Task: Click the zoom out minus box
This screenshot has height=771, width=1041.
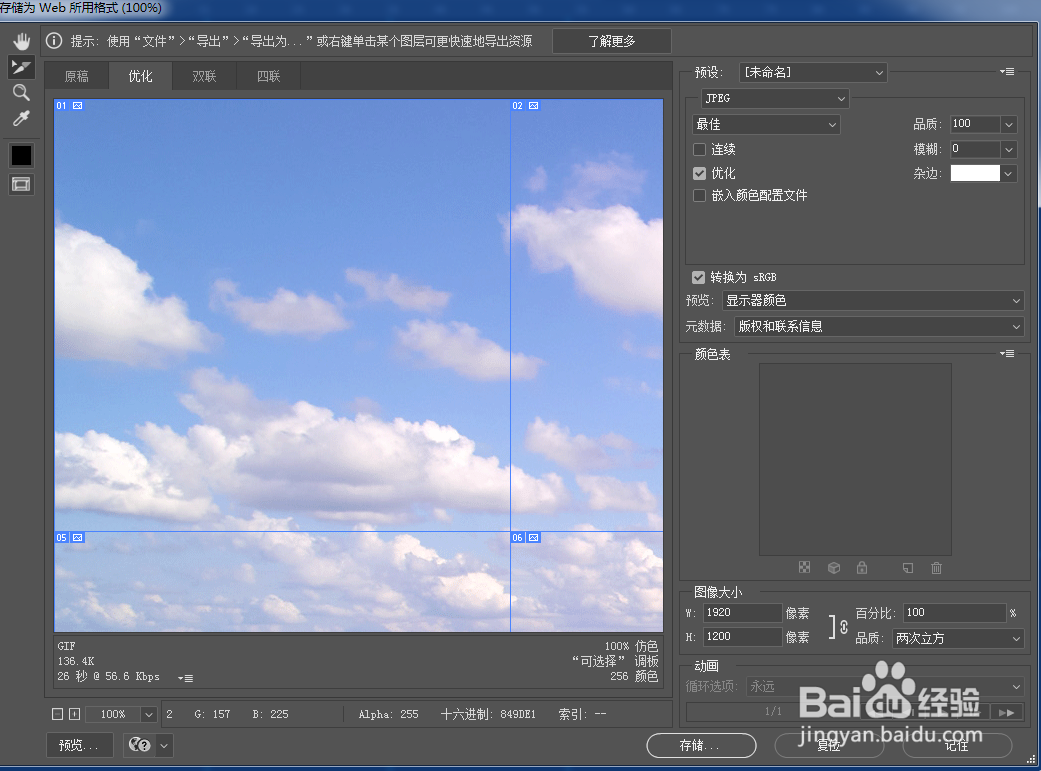Action: coord(58,714)
